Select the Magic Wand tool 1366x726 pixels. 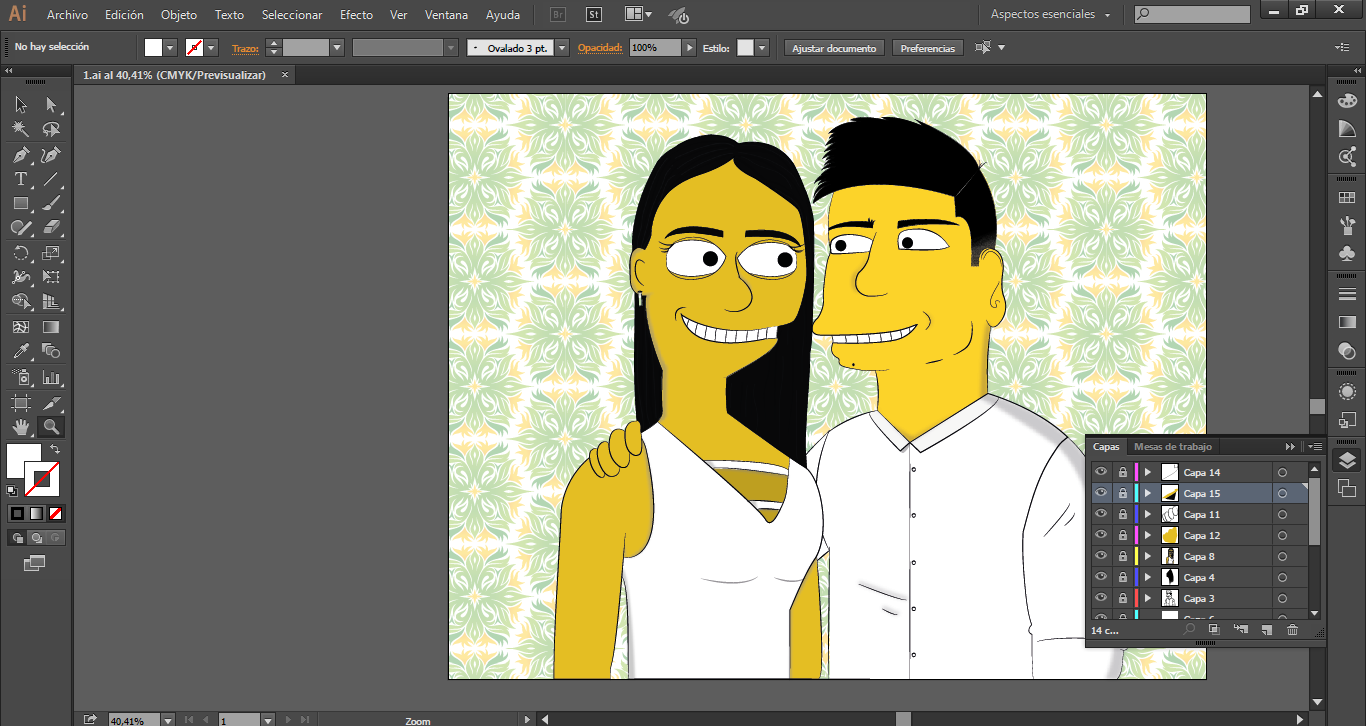(21, 129)
